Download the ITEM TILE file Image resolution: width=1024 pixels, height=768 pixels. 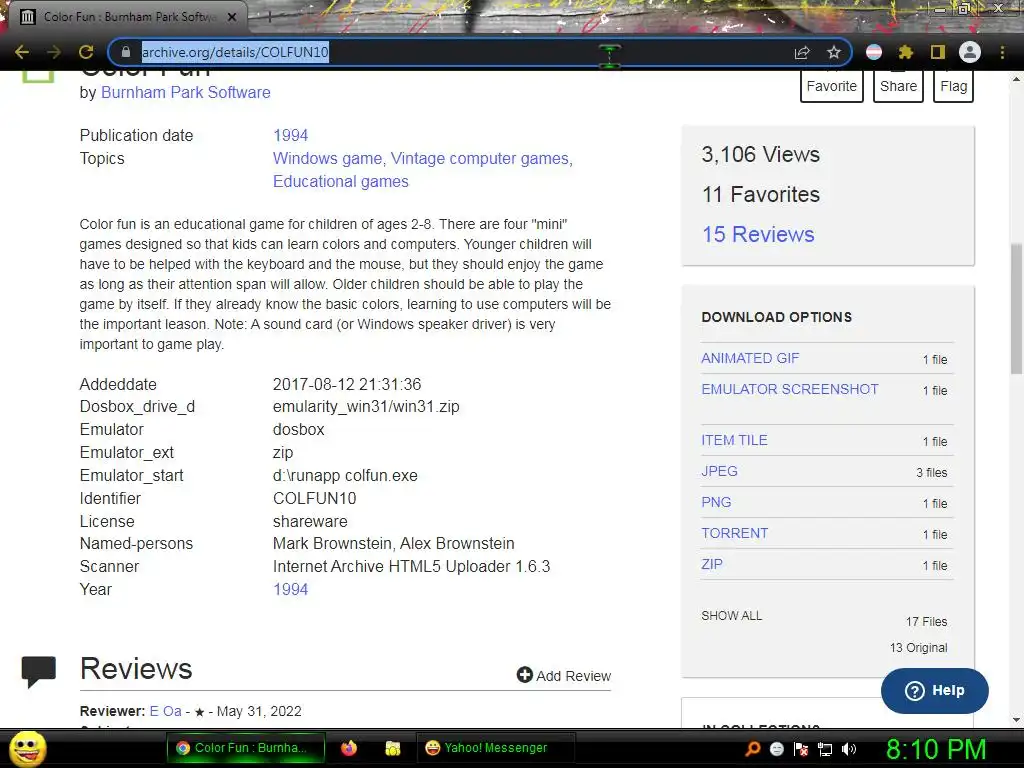pyautogui.click(x=734, y=440)
